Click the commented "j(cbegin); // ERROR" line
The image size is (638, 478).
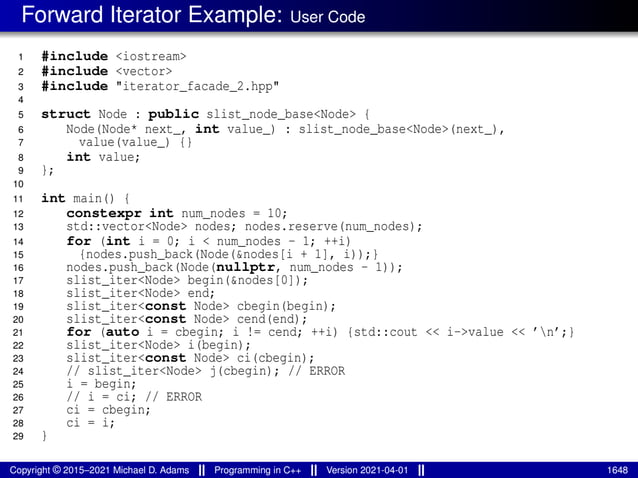(x=206, y=371)
